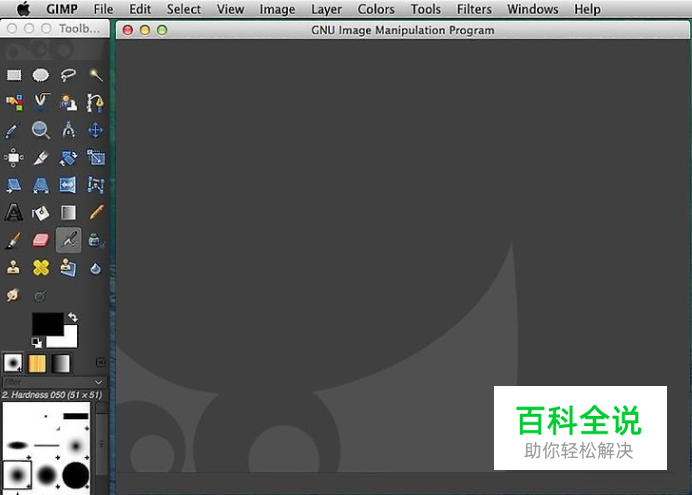This screenshot has height=495, width=692.
Task: Click the brushes list scrollbar
Action: [x=102, y=444]
